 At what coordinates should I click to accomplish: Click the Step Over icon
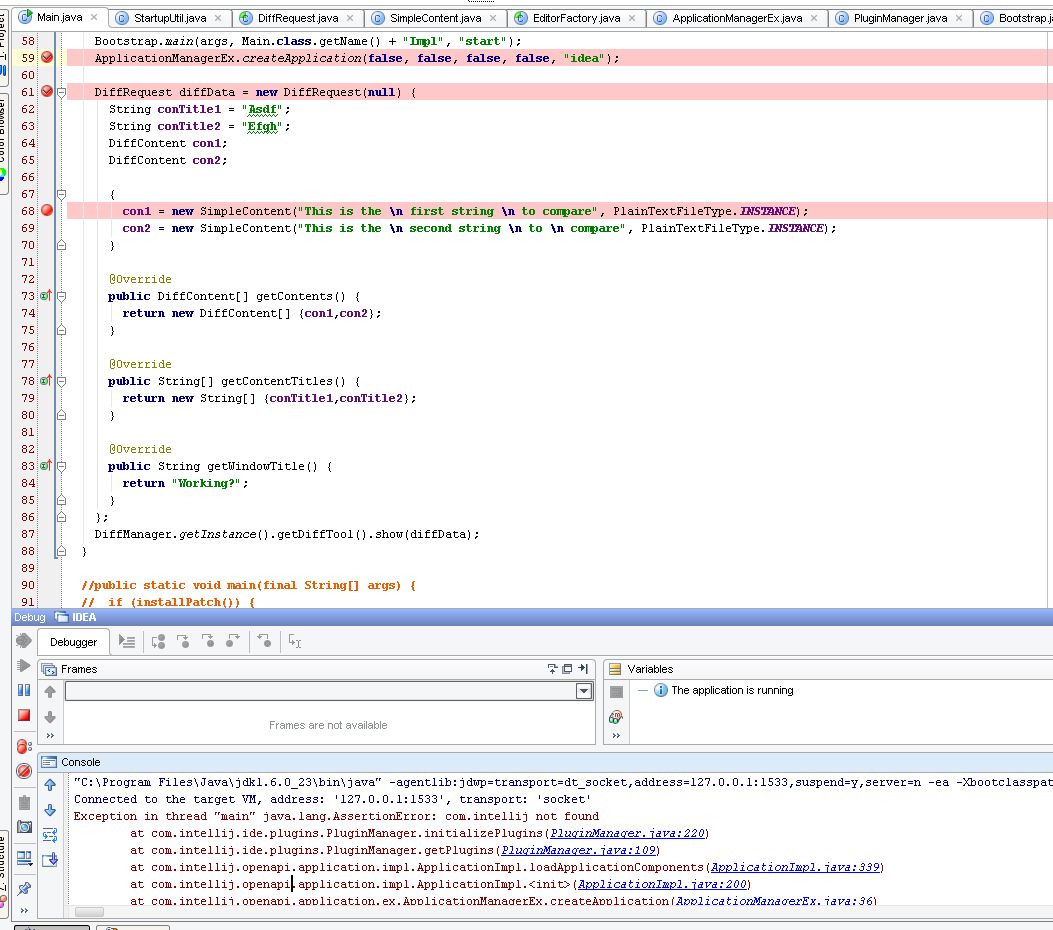point(158,642)
